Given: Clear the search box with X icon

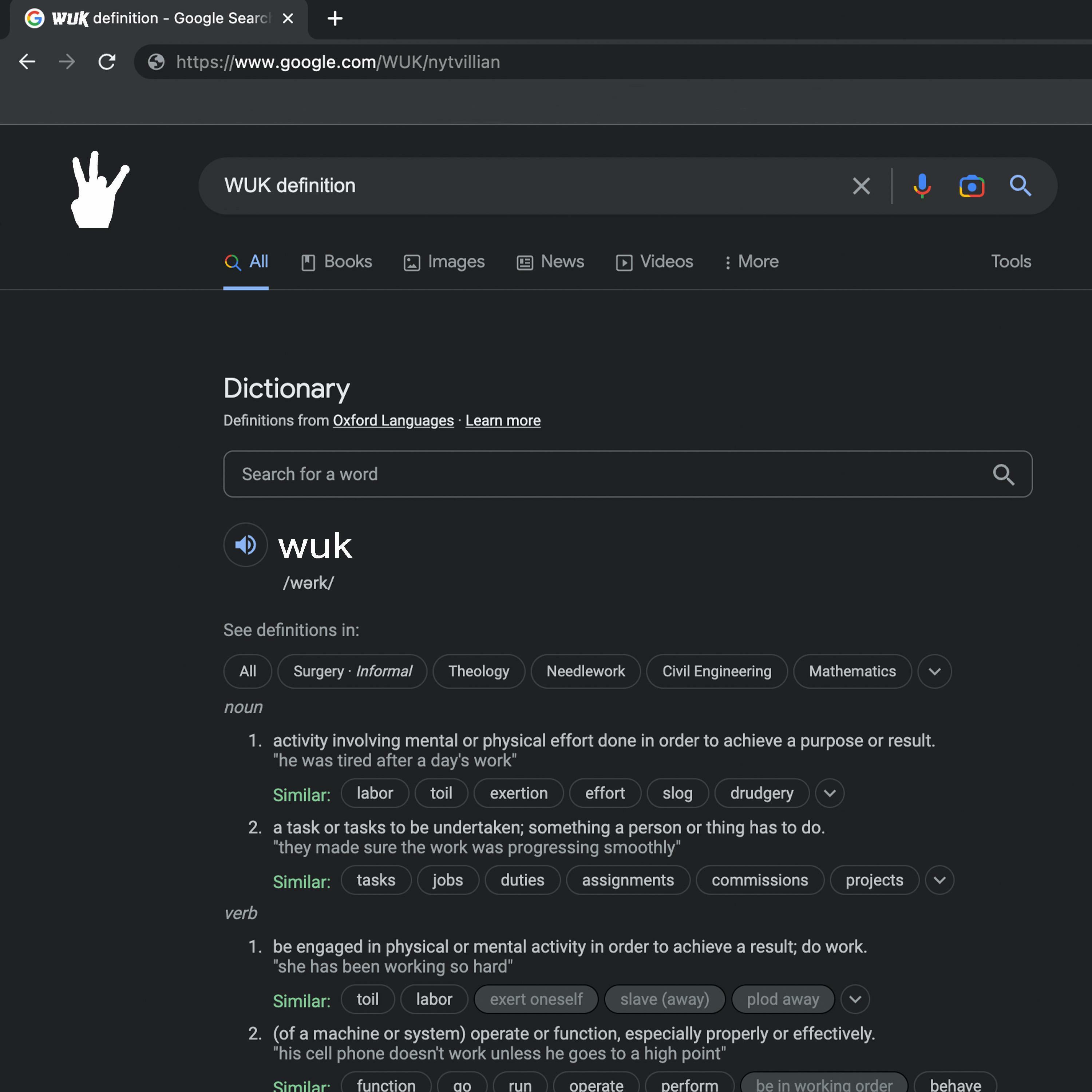Looking at the screenshot, I should click(861, 185).
